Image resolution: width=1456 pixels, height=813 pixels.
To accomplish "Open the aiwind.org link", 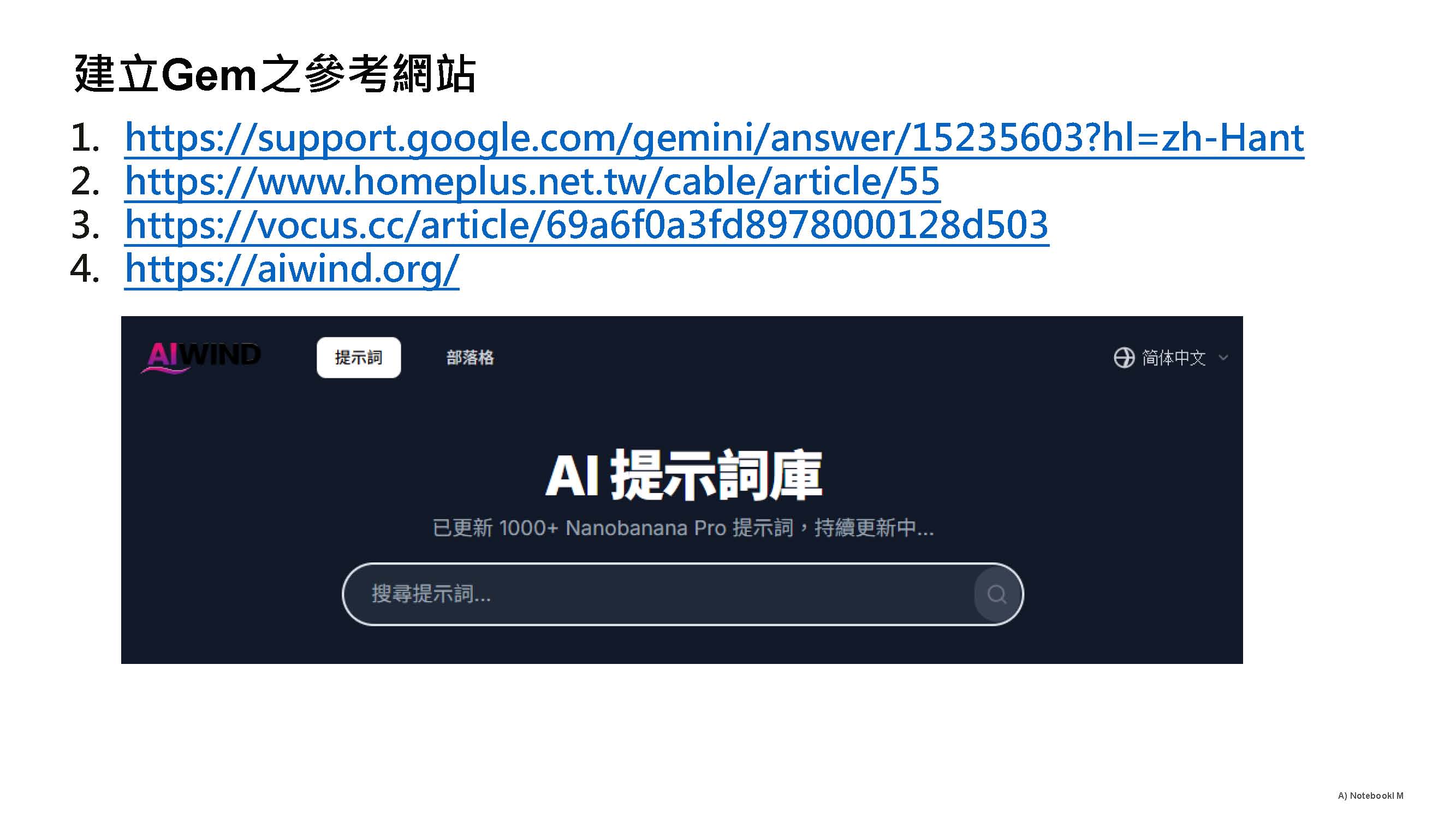I will point(292,268).
